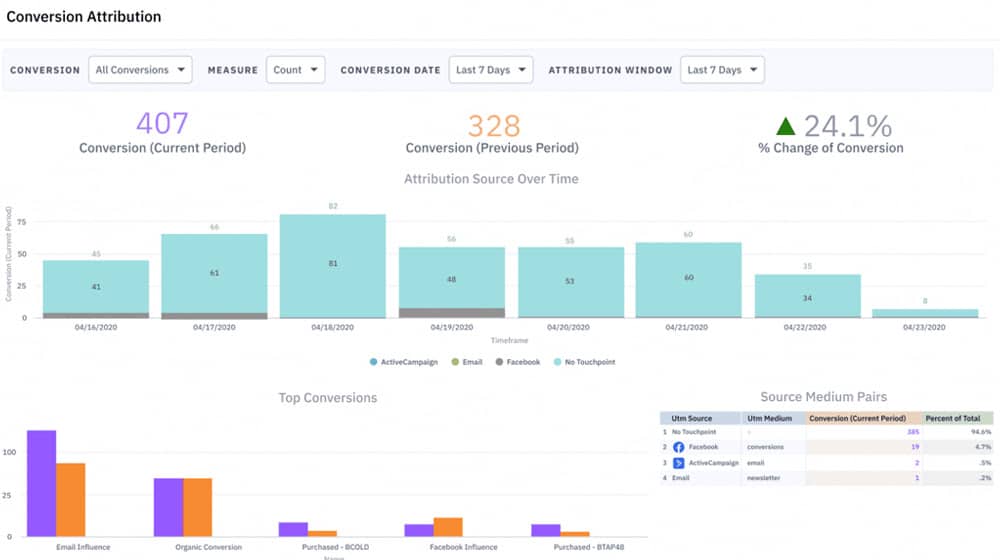
Task: Toggle No Touchpoint legend color dot
Action: (557, 362)
